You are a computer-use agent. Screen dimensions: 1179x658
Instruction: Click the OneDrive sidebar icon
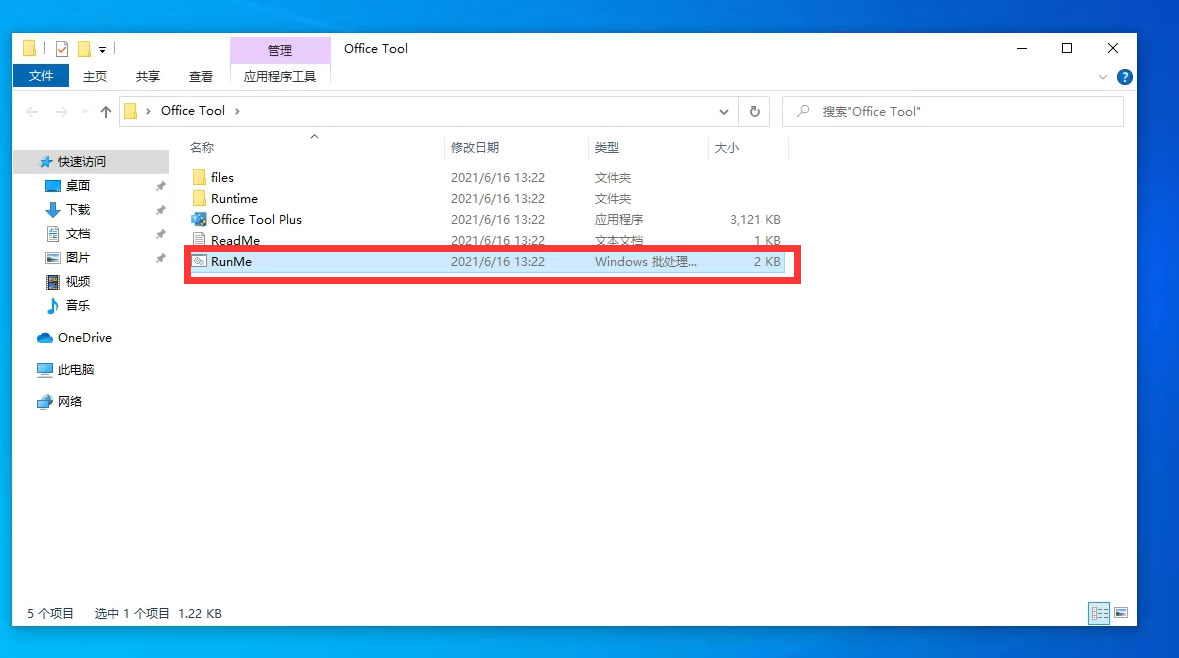(43, 337)
